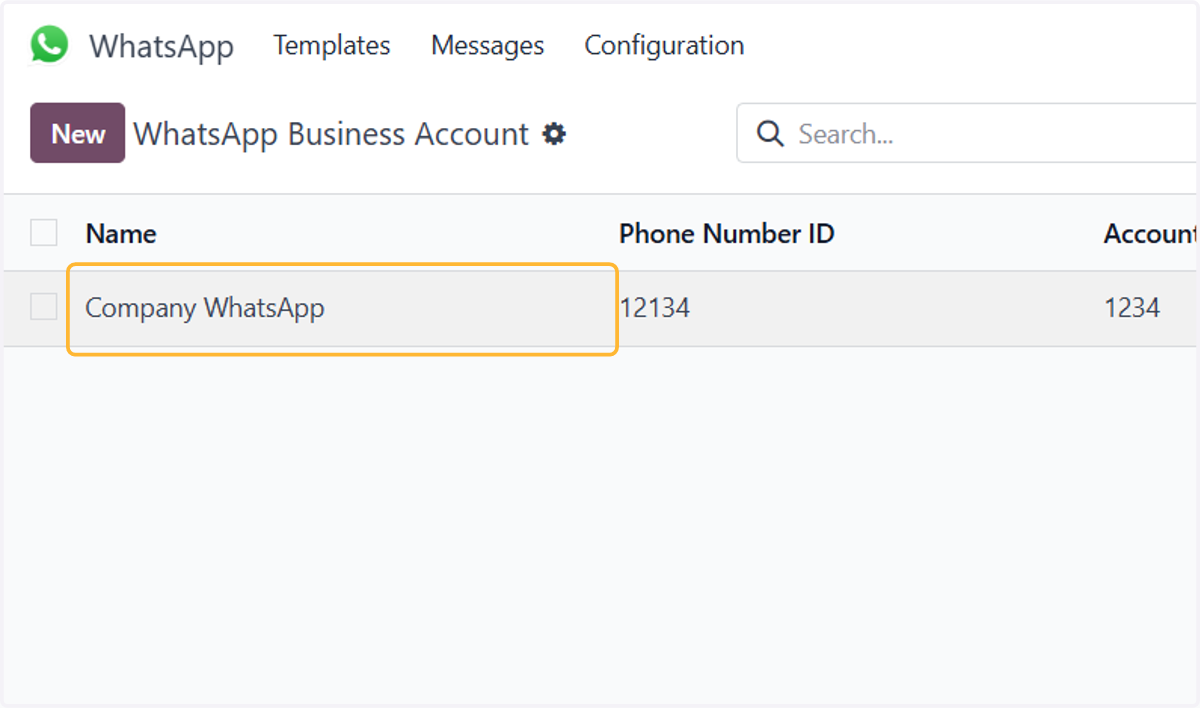Open the Configuration menu

click(664, 46)
